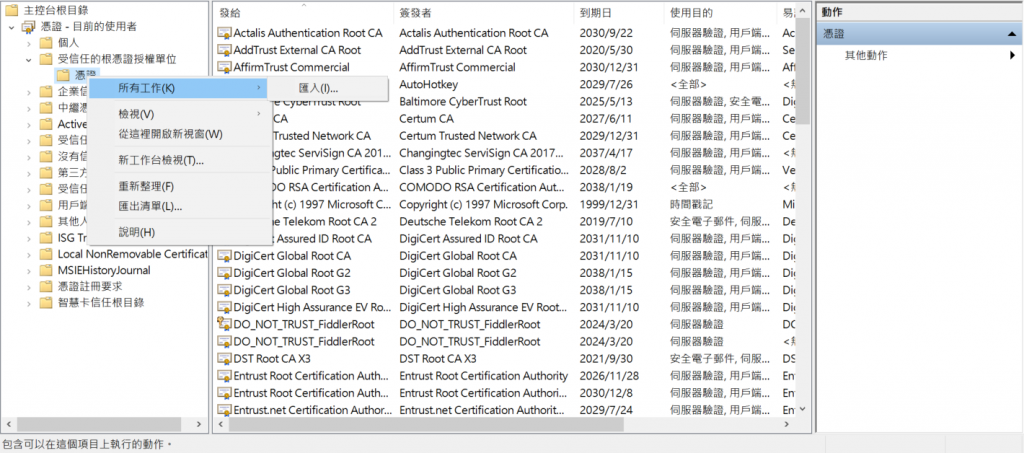The width and height of the screenshot is (1024, 453).
Task: Choose 匯入(I)... from the submenu
Action: pyautogui.click(x=328, y=88)
